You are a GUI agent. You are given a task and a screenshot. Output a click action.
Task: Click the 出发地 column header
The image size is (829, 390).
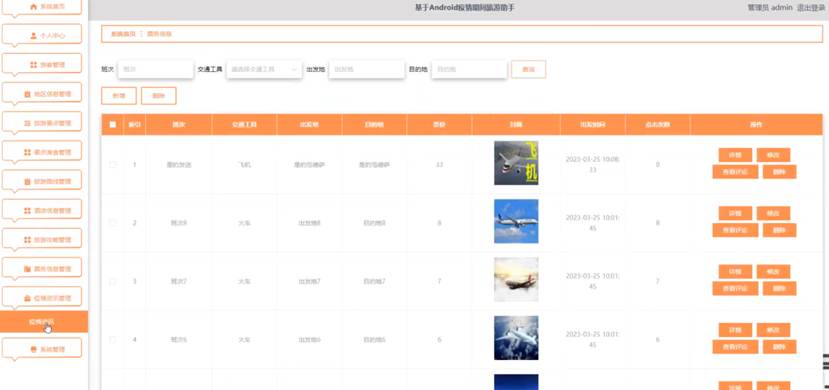309,125
